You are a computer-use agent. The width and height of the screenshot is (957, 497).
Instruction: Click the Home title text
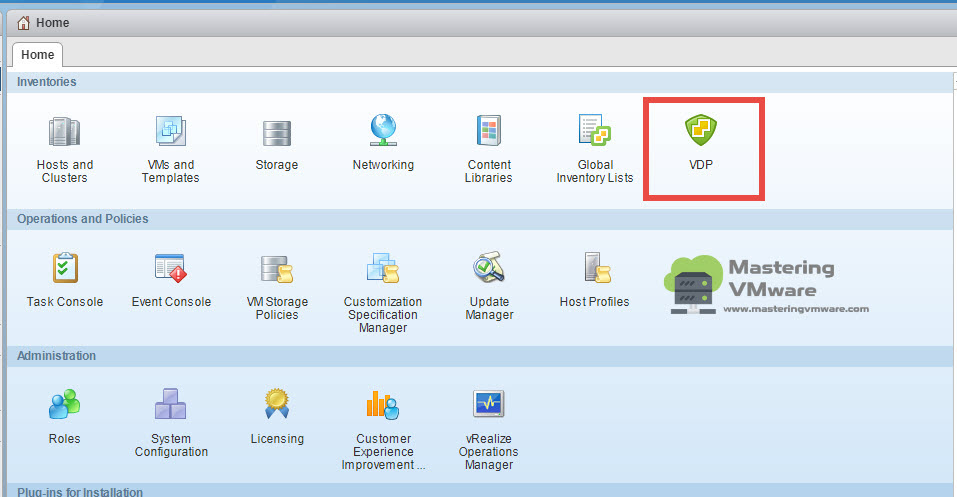coord(52,23)
